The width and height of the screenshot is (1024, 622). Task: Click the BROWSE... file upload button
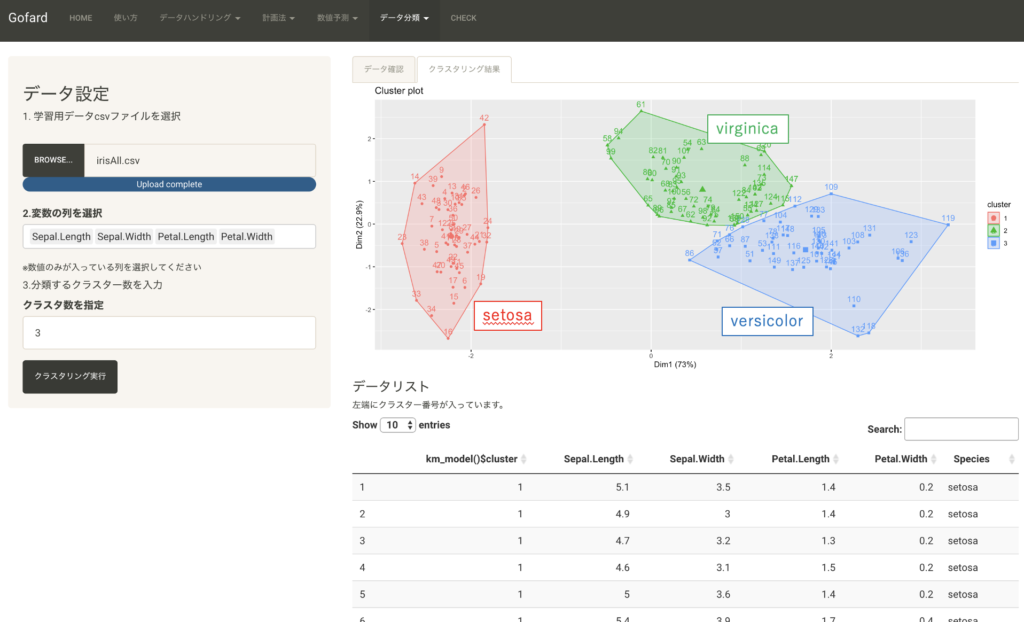pos(53,160)
